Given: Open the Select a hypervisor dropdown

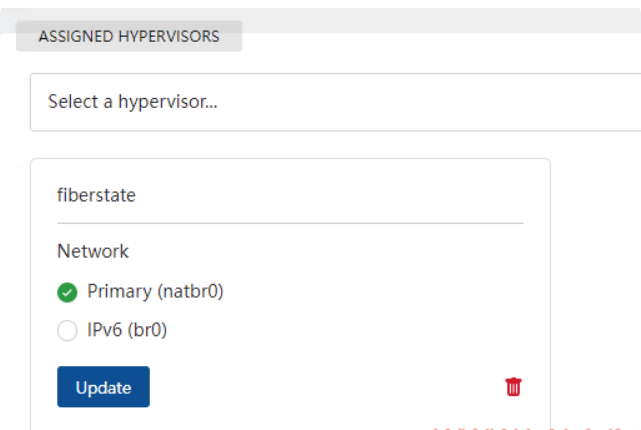Looking at the screenshot, I should point(335,102).
